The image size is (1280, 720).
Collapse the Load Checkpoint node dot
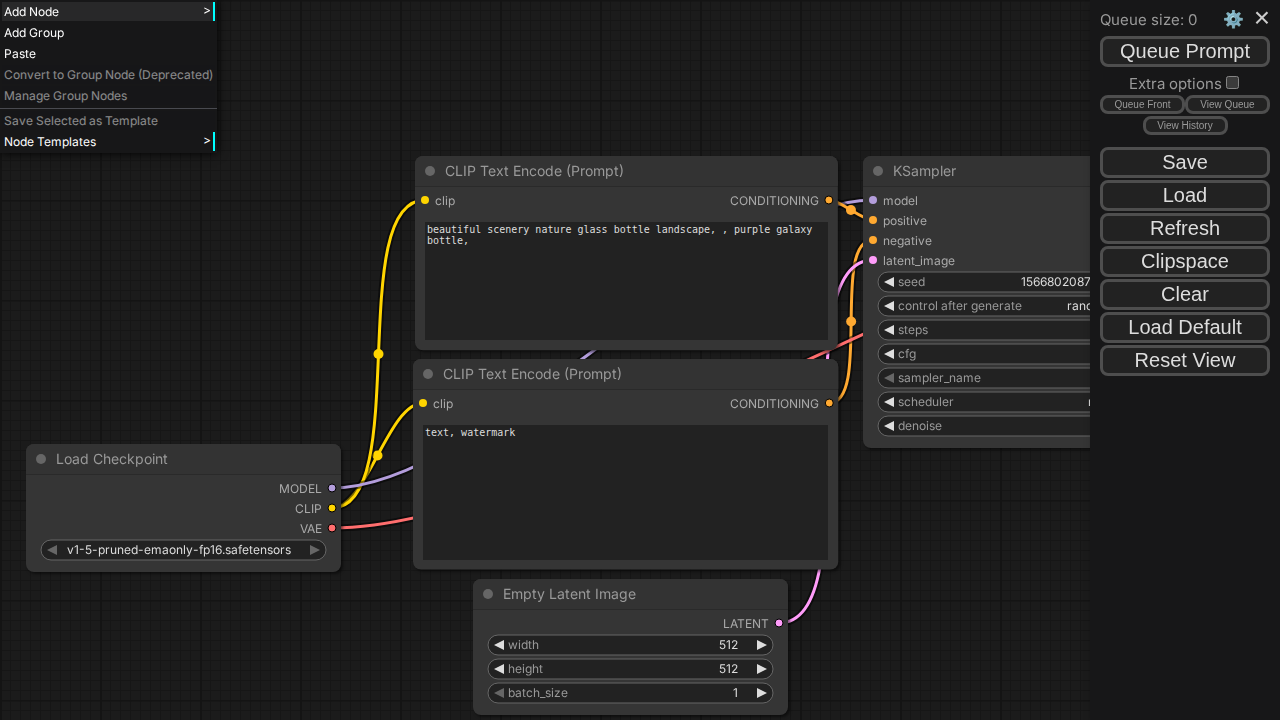coord(41,459)
